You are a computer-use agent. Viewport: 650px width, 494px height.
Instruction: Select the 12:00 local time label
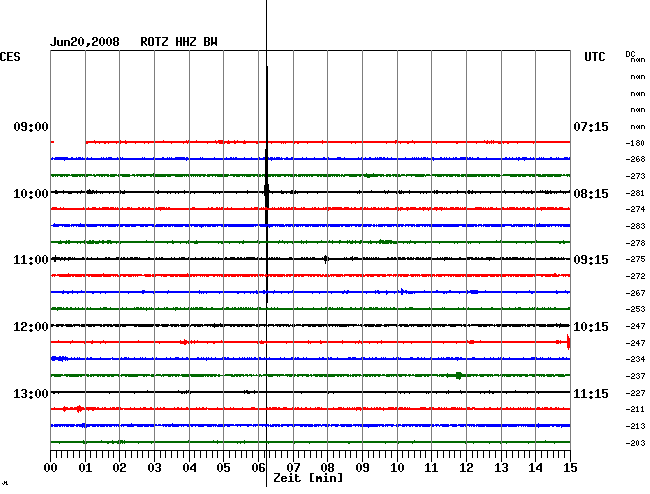click(x=31, y=327)
